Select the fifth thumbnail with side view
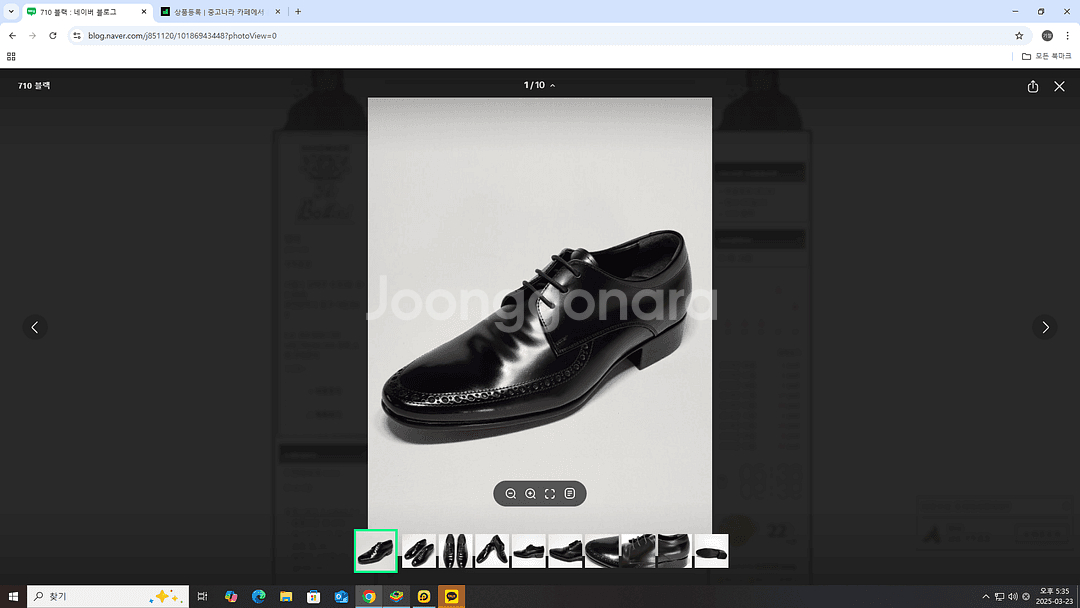This screenshot has width=1080, height=608. tap(528, 551)
